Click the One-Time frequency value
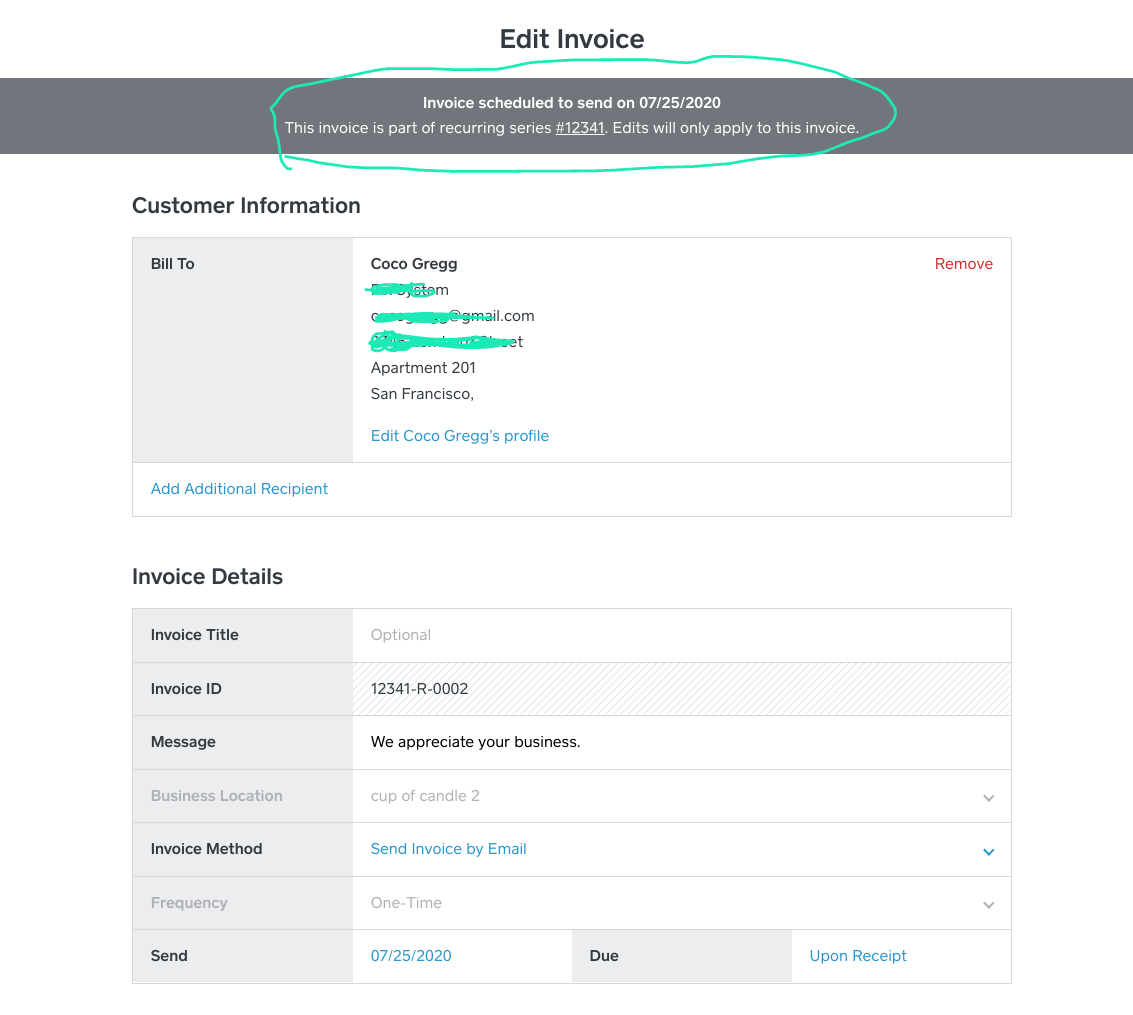The height and width of the screenshot is (1015, 1133). (406, 903)
